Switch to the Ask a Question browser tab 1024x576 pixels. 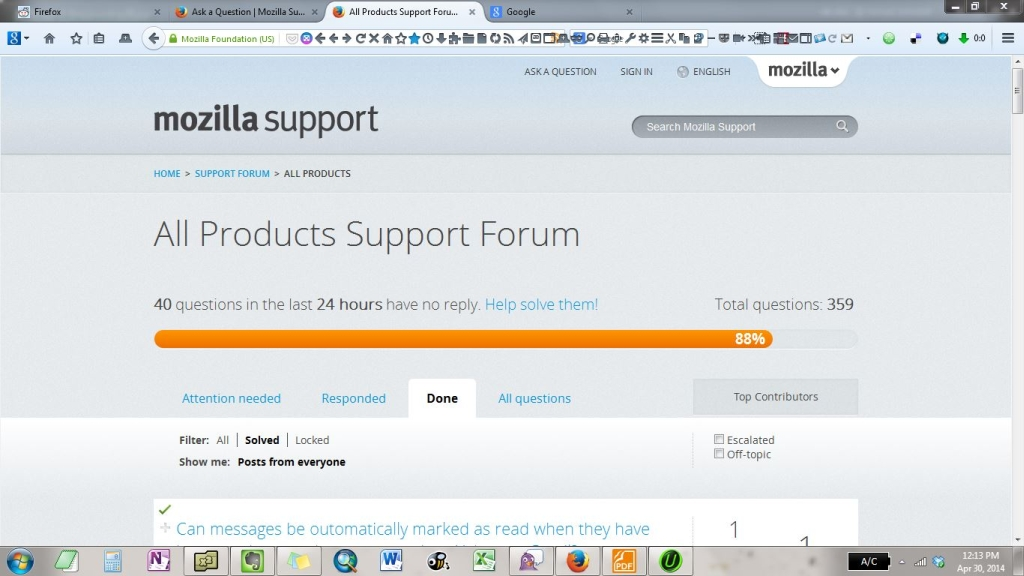[247, 12]
